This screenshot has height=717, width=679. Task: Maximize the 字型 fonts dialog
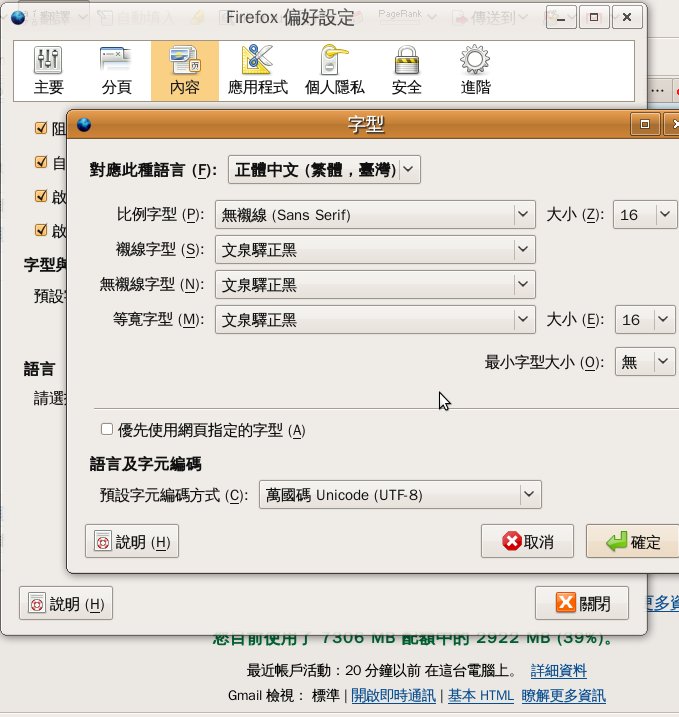pyautogui.click(x=645, y=124)
